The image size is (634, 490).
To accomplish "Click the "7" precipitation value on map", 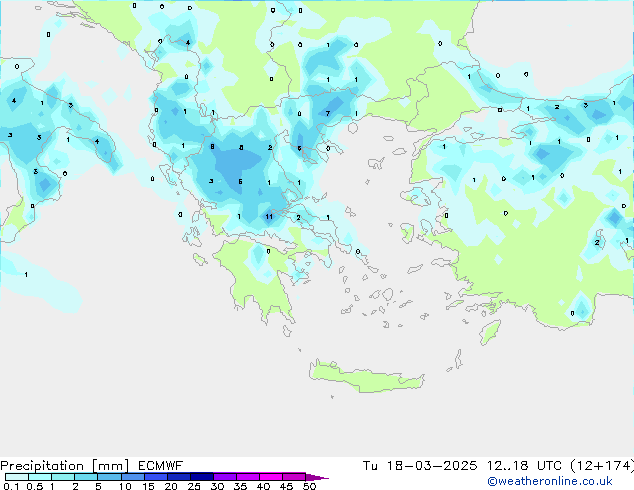I will pyautogui.click(x=328, y=114).
